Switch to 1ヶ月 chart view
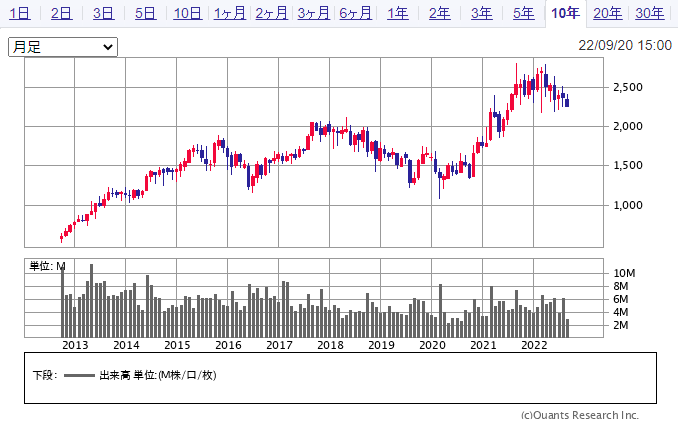 pyautogui.click(x=230, y=13)
